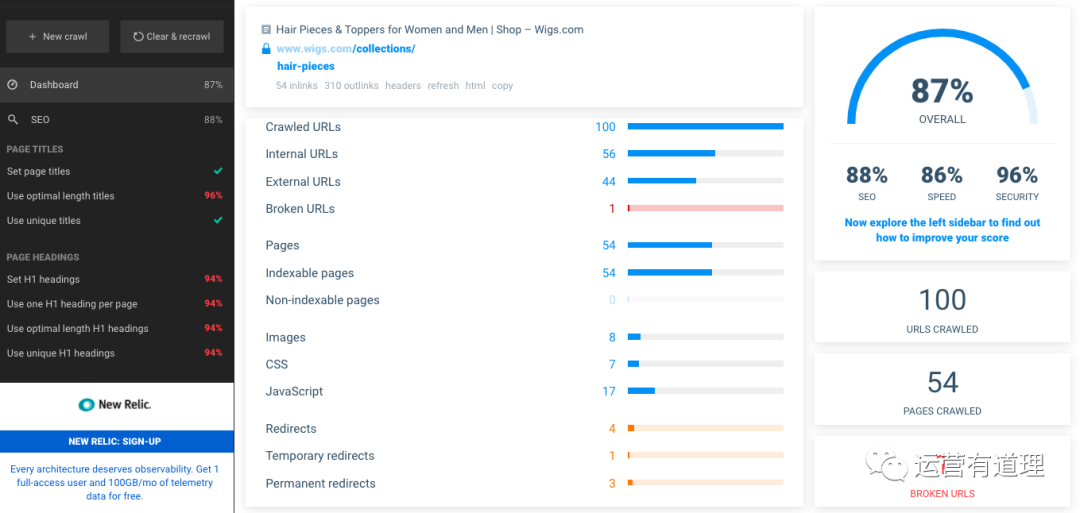Open the Use unique H1 headings check
The width and height of the screenshot is (1080, 513).
click(x=61, y=353)
